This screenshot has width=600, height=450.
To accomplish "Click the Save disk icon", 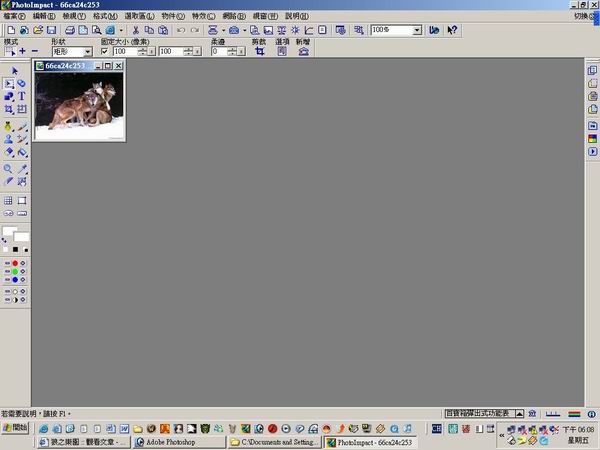I will pos(51,30).
